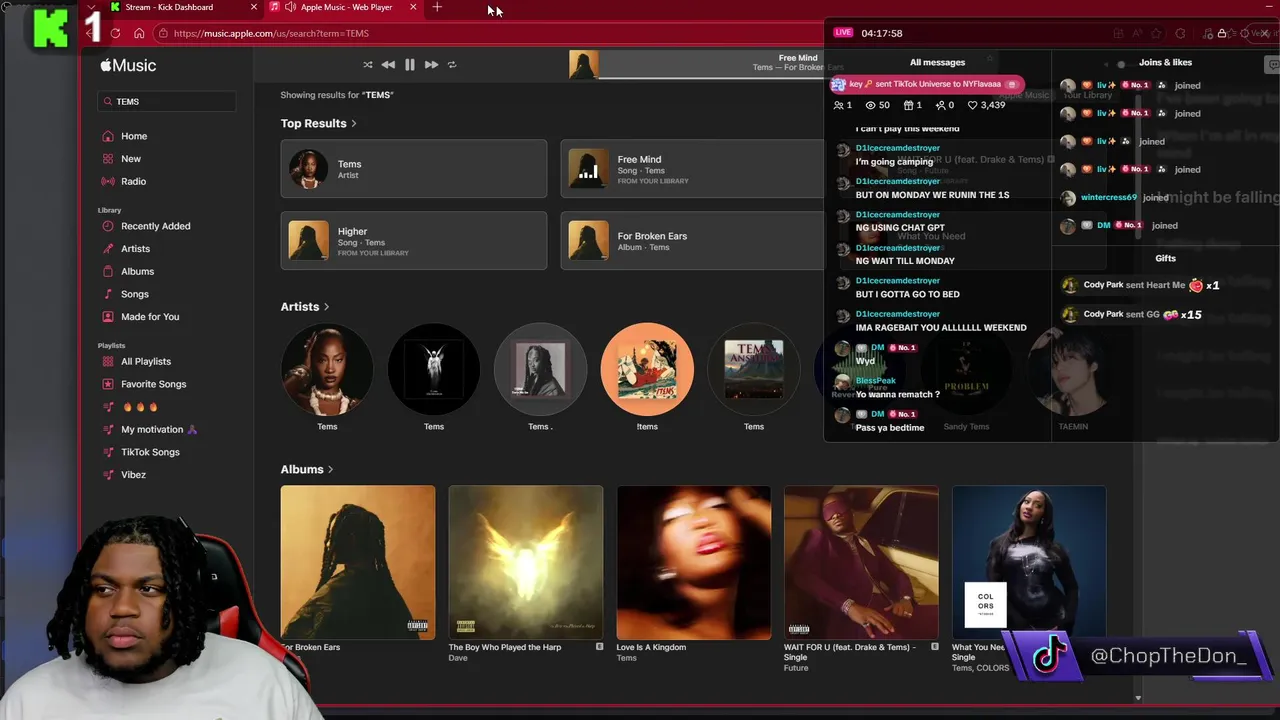1280x720 pixels.
Task: Click the TEMS search field
Action: pos(166,101)
